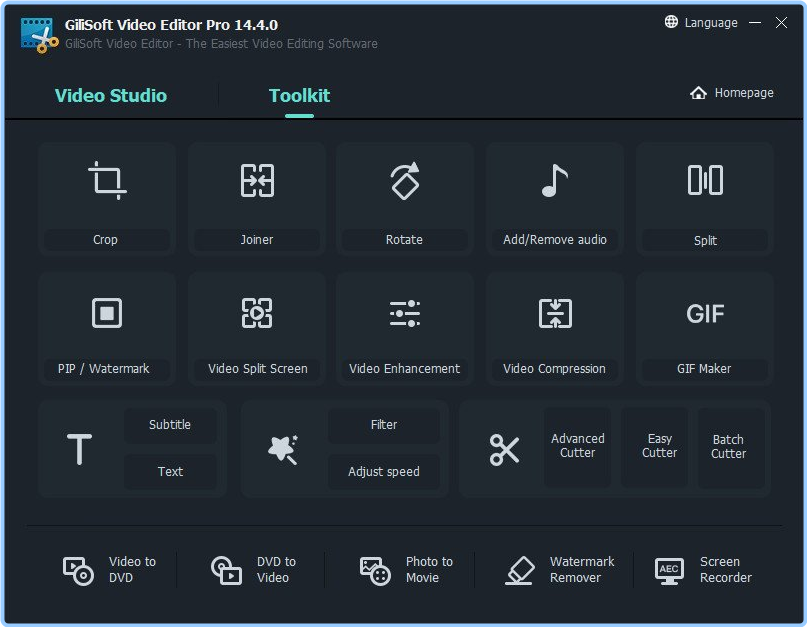807x627 pixels.
Task: Click the Video Enhancement label
Action: pos(405,369)
